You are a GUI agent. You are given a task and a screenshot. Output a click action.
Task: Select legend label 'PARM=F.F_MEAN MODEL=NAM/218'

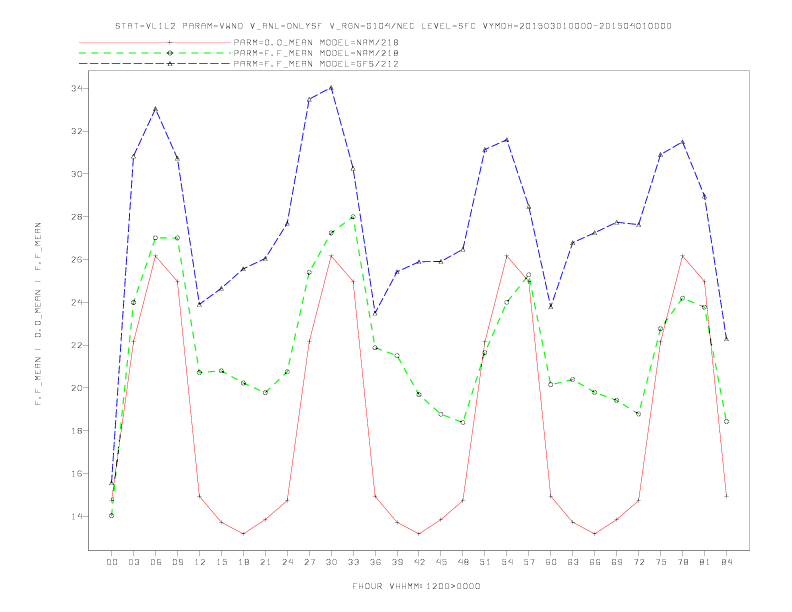click(x=316, y=53)
